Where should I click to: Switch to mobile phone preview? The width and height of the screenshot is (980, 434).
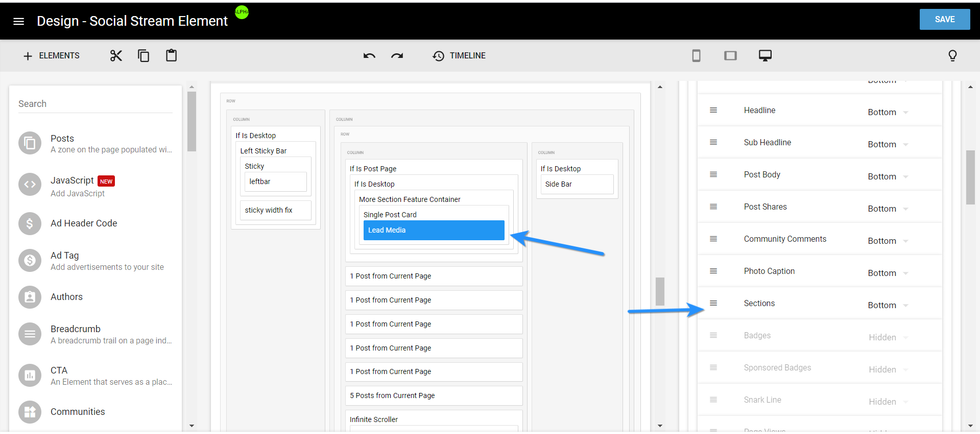[x=696, y=56]
